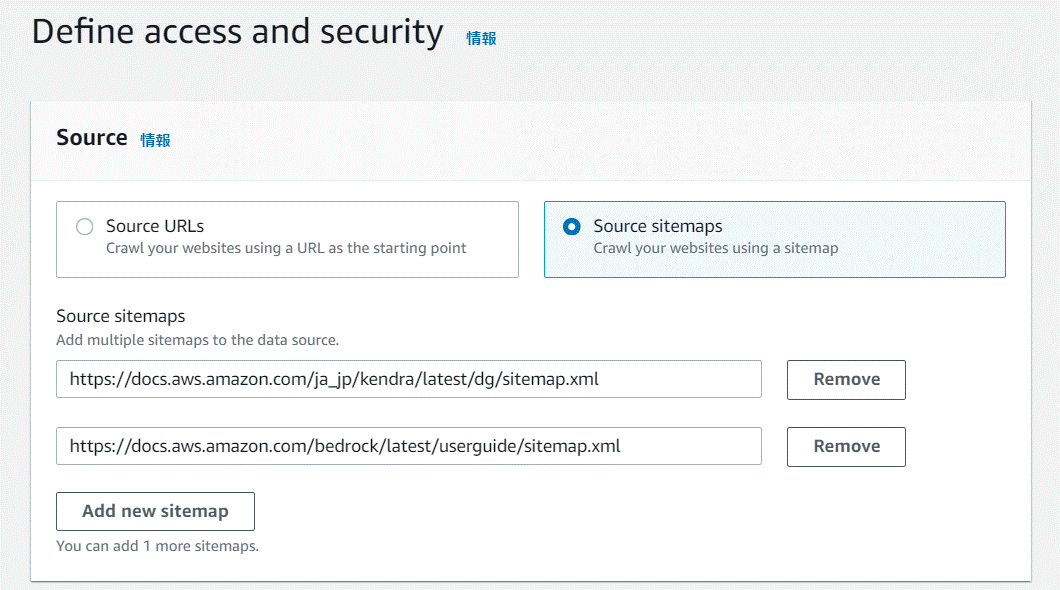Screen dimensions: 1060x590
Task: Click the 'Add multiple sitemaps' helper text
Action: [x=197, y=340]
